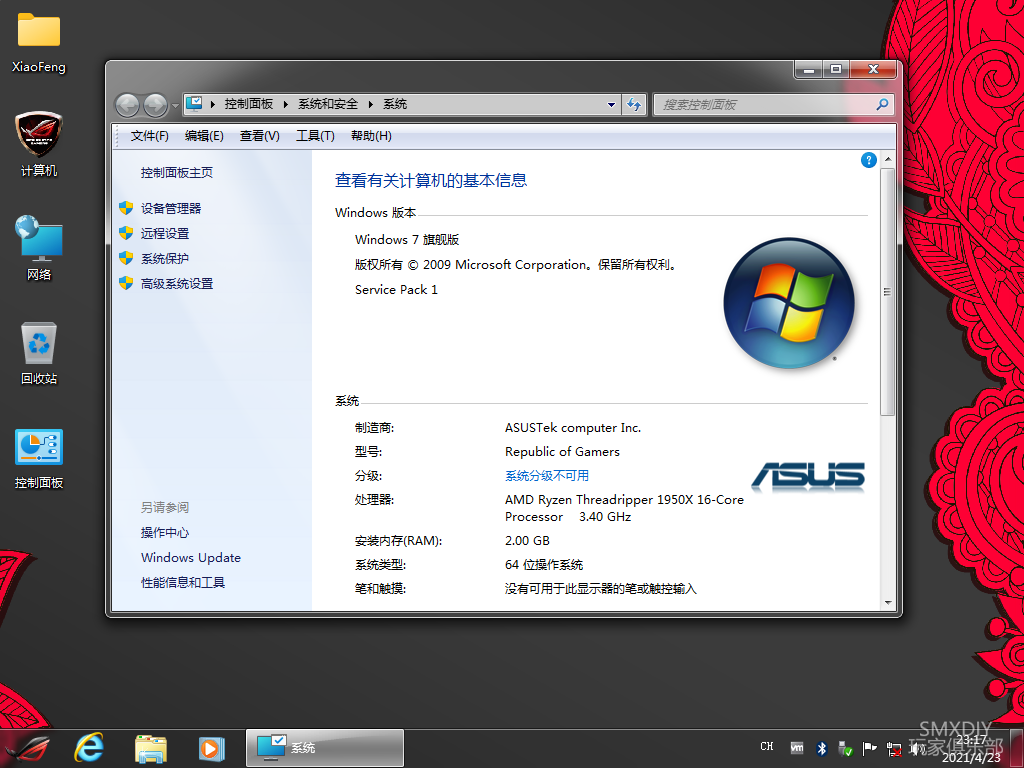Open Windows Update link
1024x768 pixels.
pos(191,558)
